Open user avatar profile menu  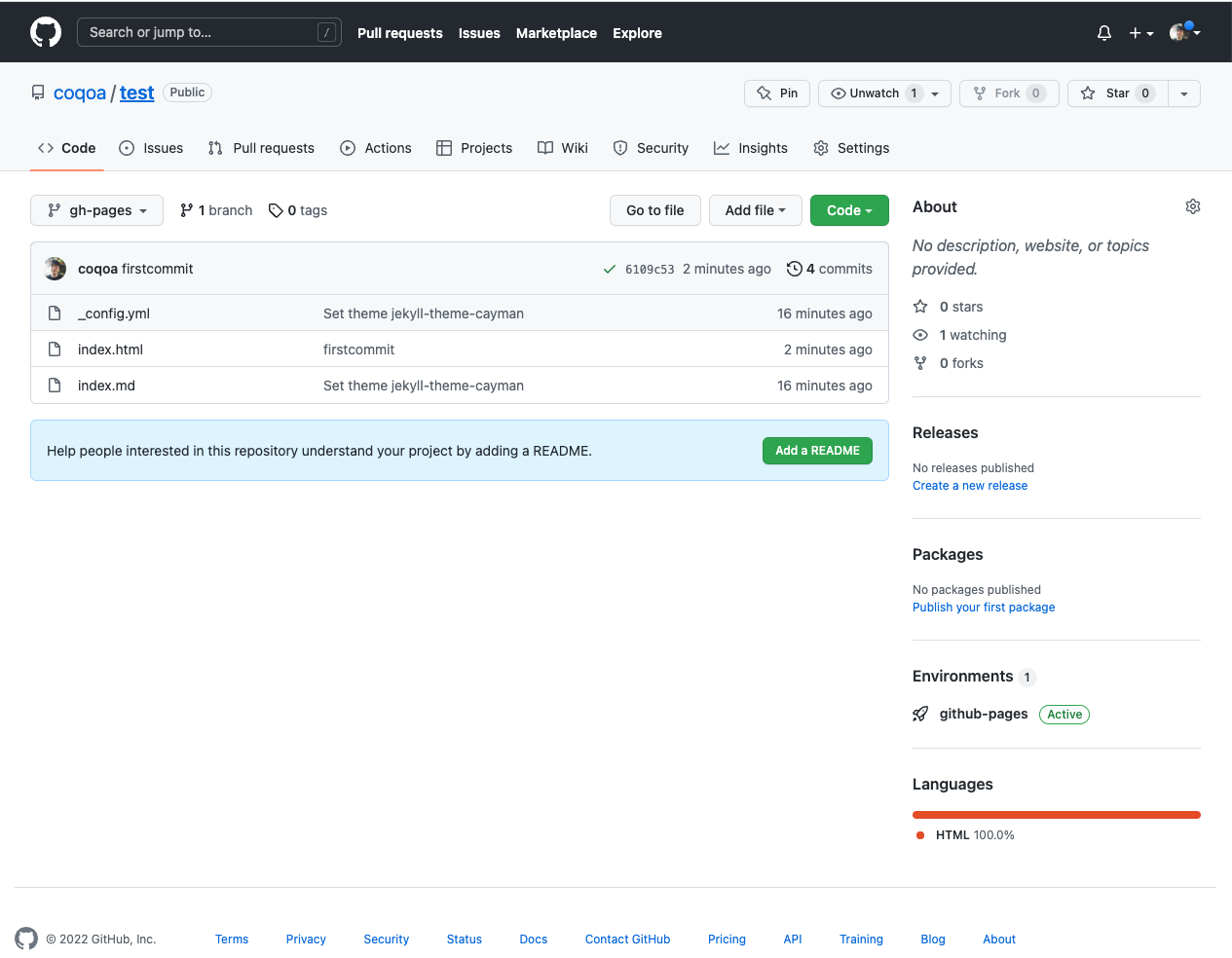tap(1184, 32)
